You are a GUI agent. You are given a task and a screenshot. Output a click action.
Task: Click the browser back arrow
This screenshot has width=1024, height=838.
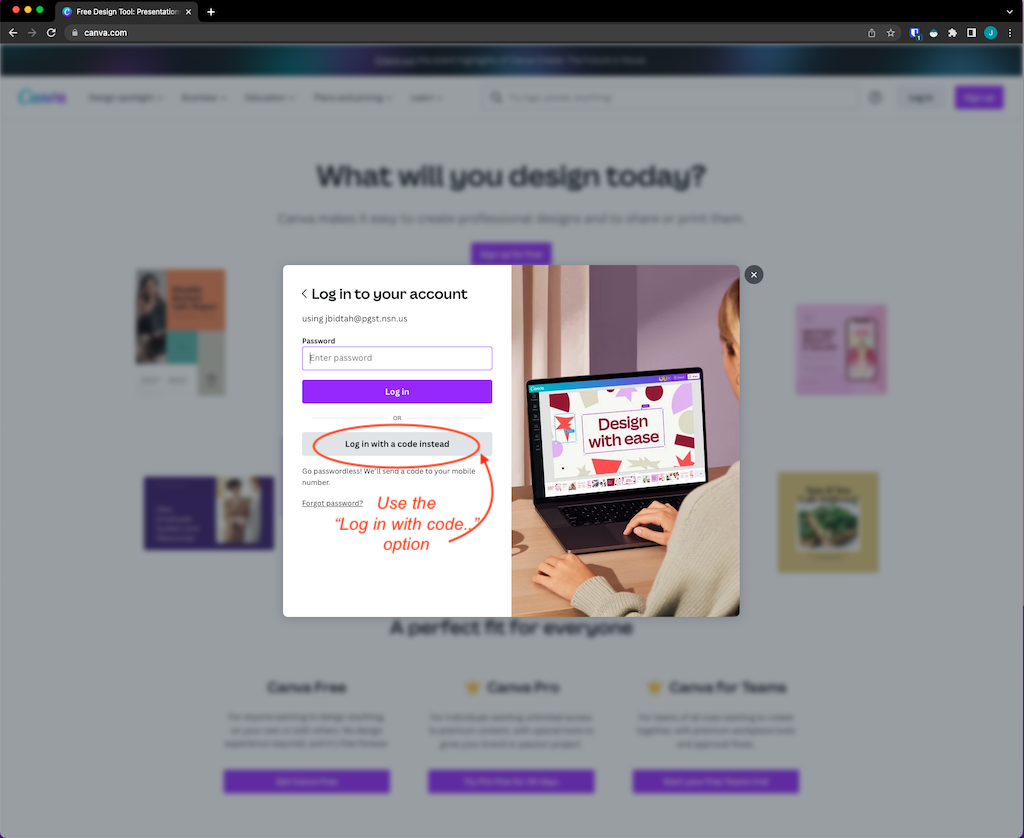tap(13, 33)
